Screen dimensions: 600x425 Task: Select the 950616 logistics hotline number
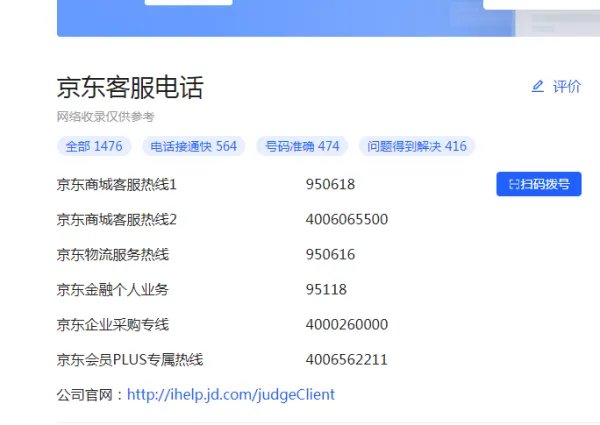pyautogui.click(x=330, y=255)
